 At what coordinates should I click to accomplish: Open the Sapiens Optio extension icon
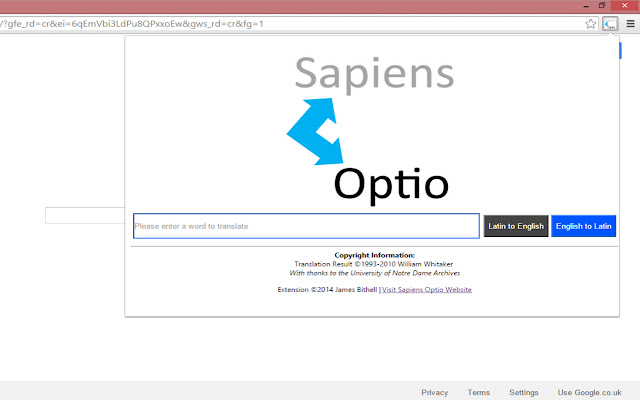pos(610,24)
